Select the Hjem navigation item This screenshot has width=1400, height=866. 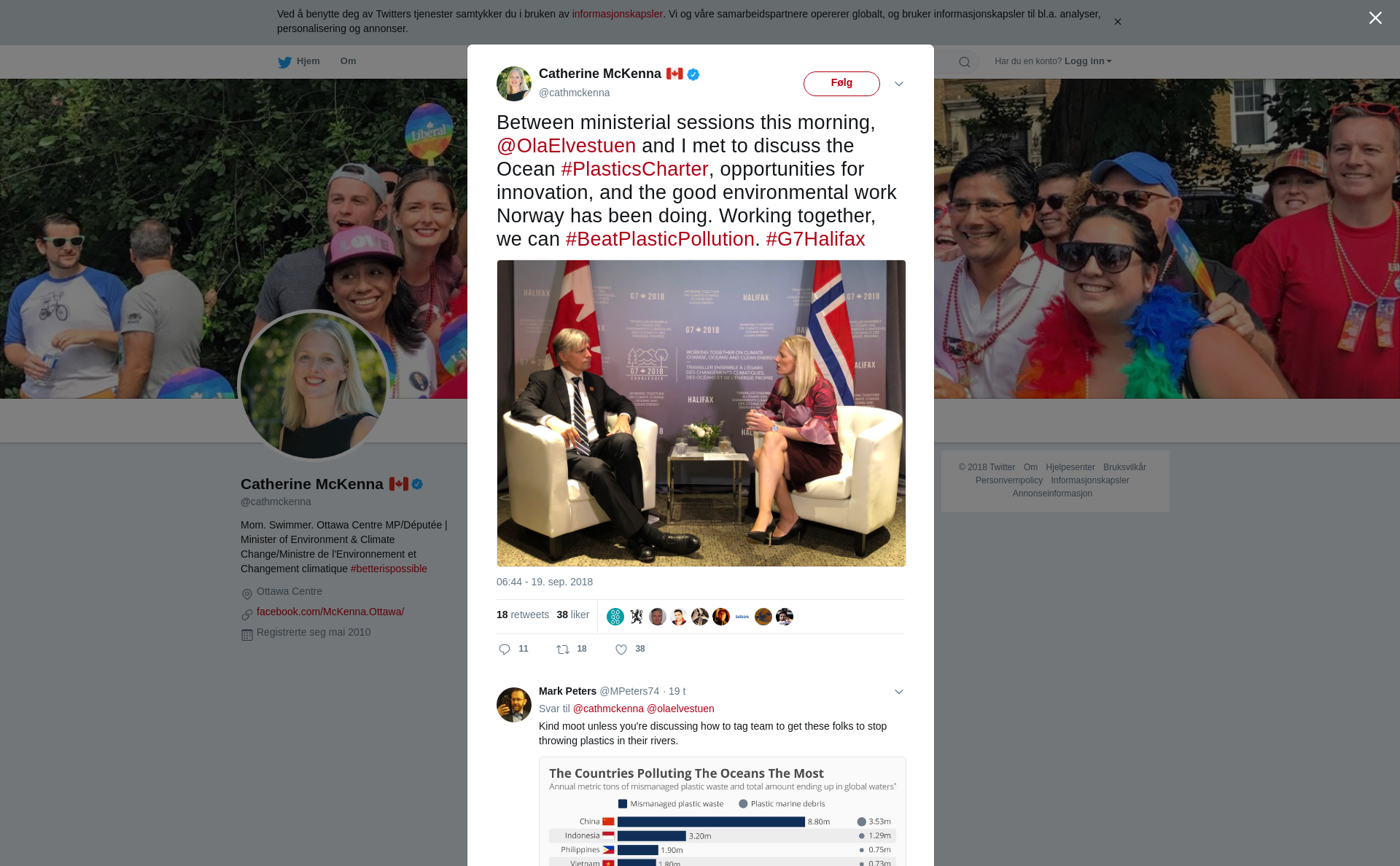pyautogui.click(x=299, y=61)
